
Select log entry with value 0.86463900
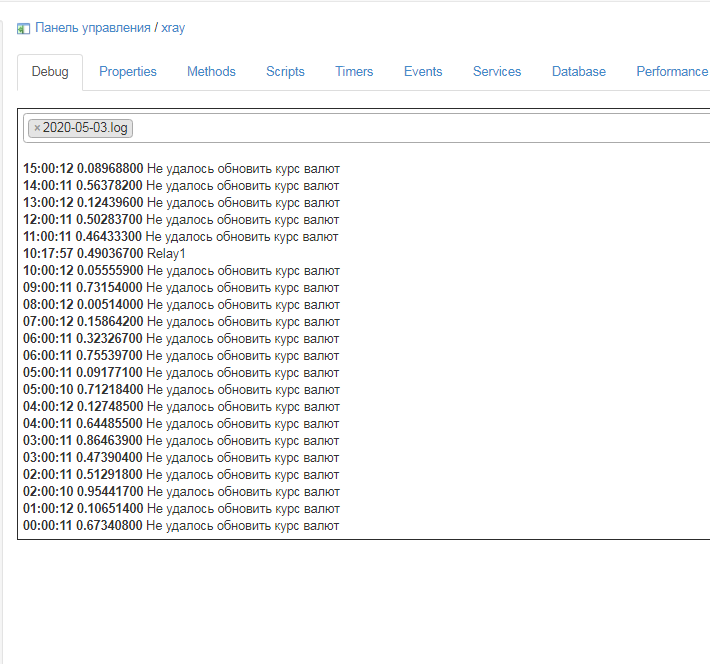[181, 440]
